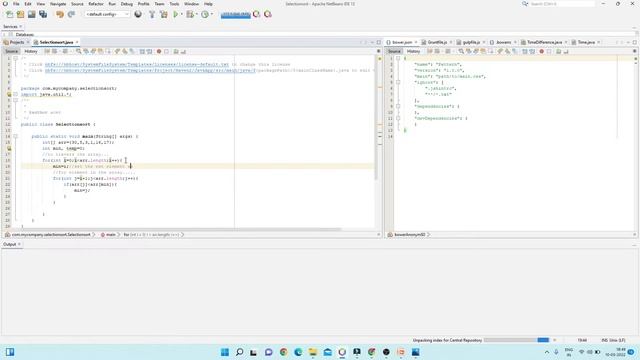Click the Open Project toolbar icon
This screenshot has height=360, width=640.
click(31, 14)
